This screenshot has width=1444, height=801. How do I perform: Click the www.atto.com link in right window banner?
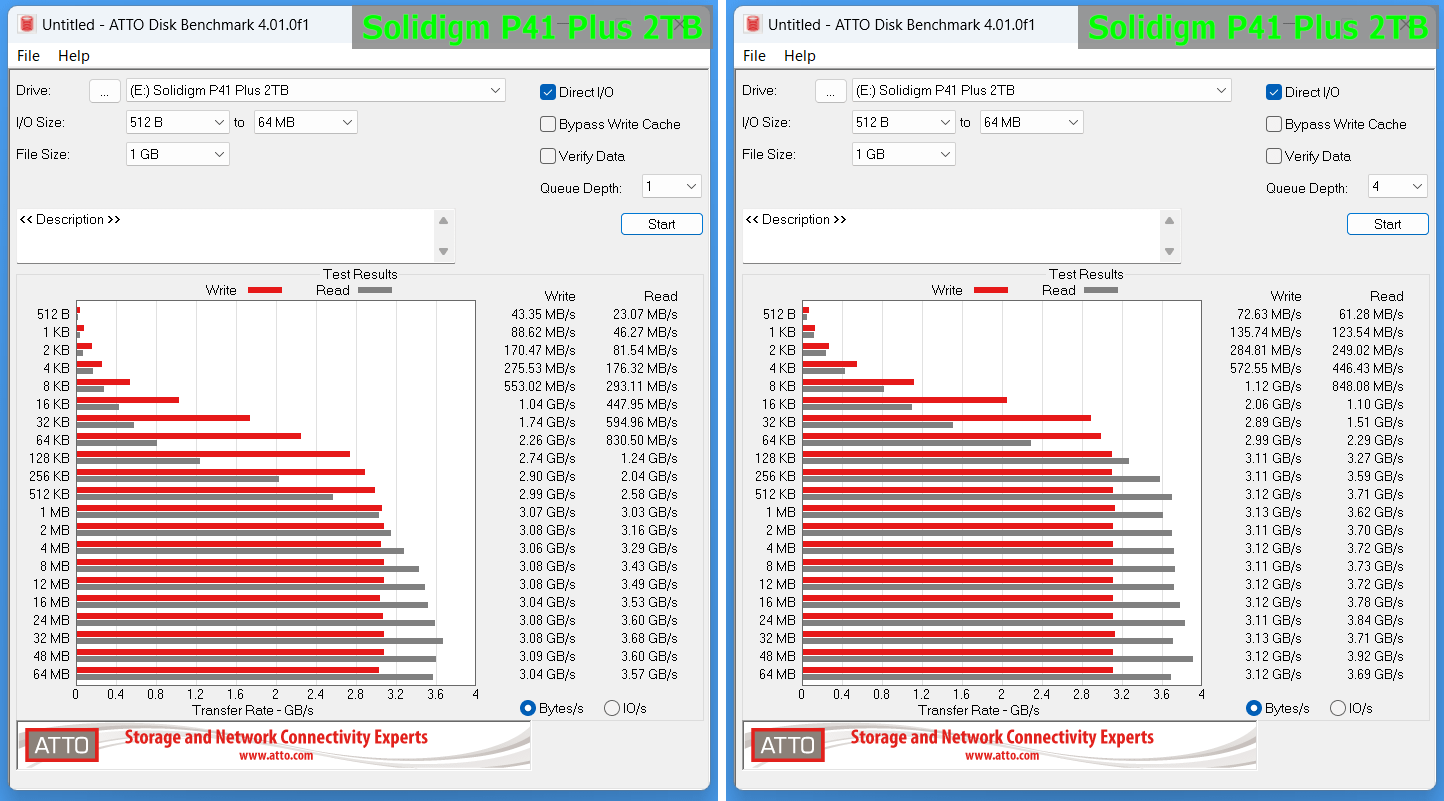click(x=1001, y=756)
